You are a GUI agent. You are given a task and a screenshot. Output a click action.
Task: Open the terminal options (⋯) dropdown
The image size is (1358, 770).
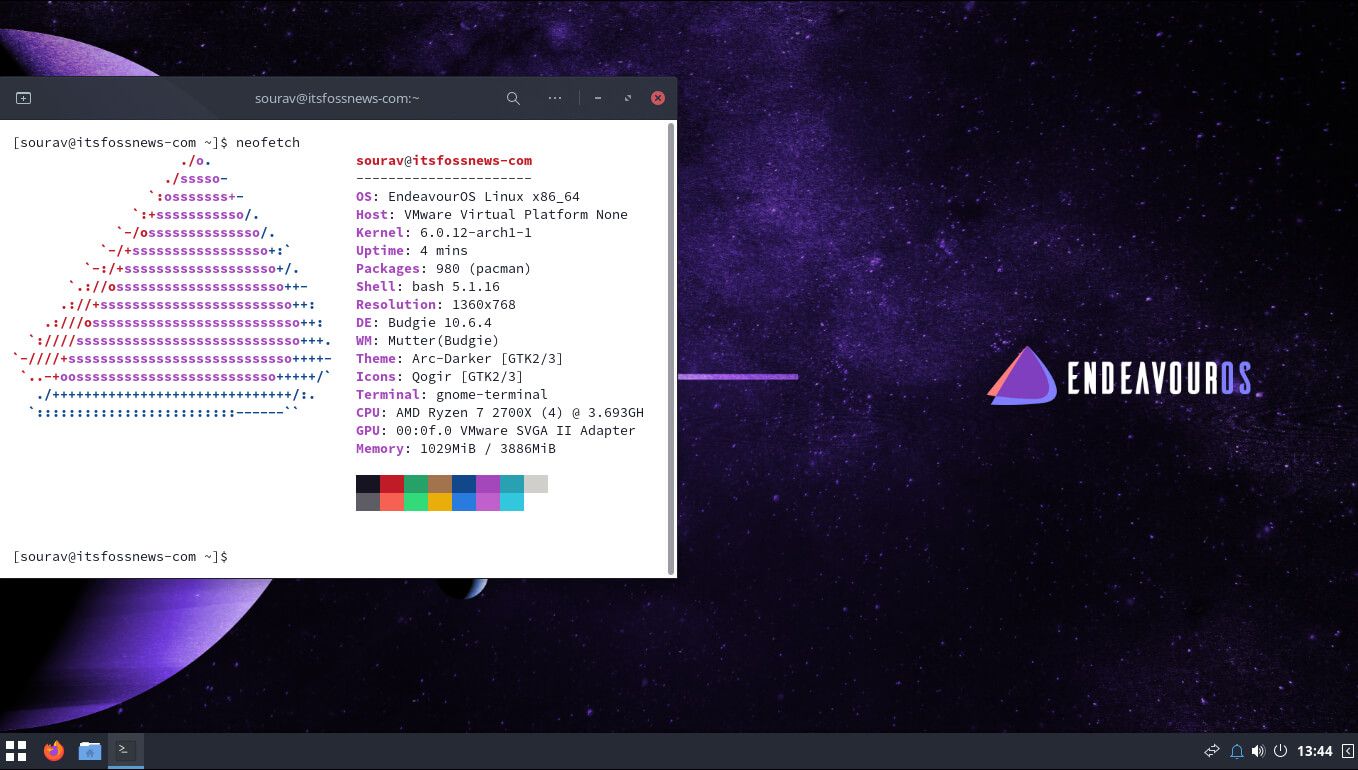pos(555,98)
